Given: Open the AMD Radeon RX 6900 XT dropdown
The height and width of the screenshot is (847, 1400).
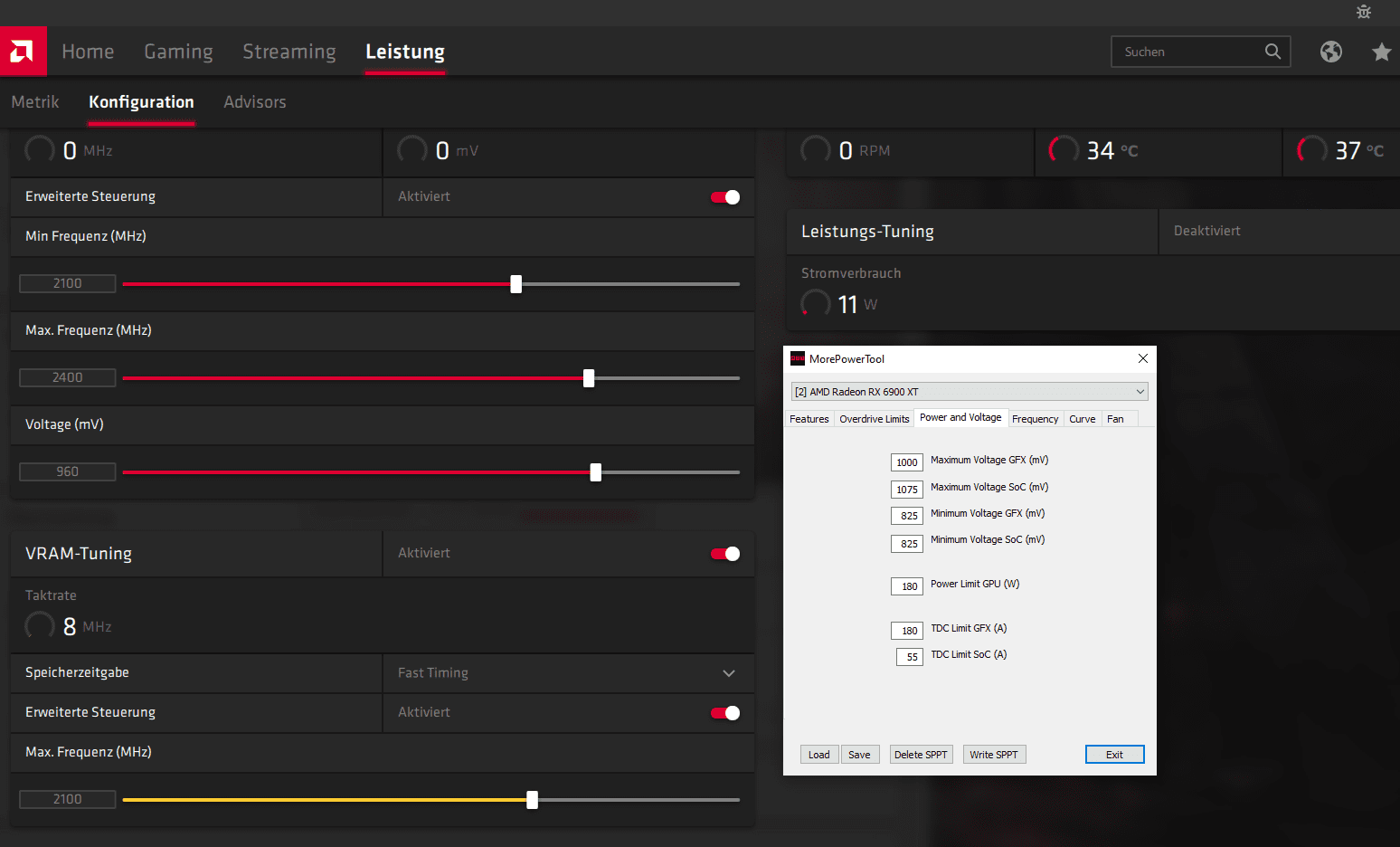Looking at the screenshot, I should tap(970, 392).
